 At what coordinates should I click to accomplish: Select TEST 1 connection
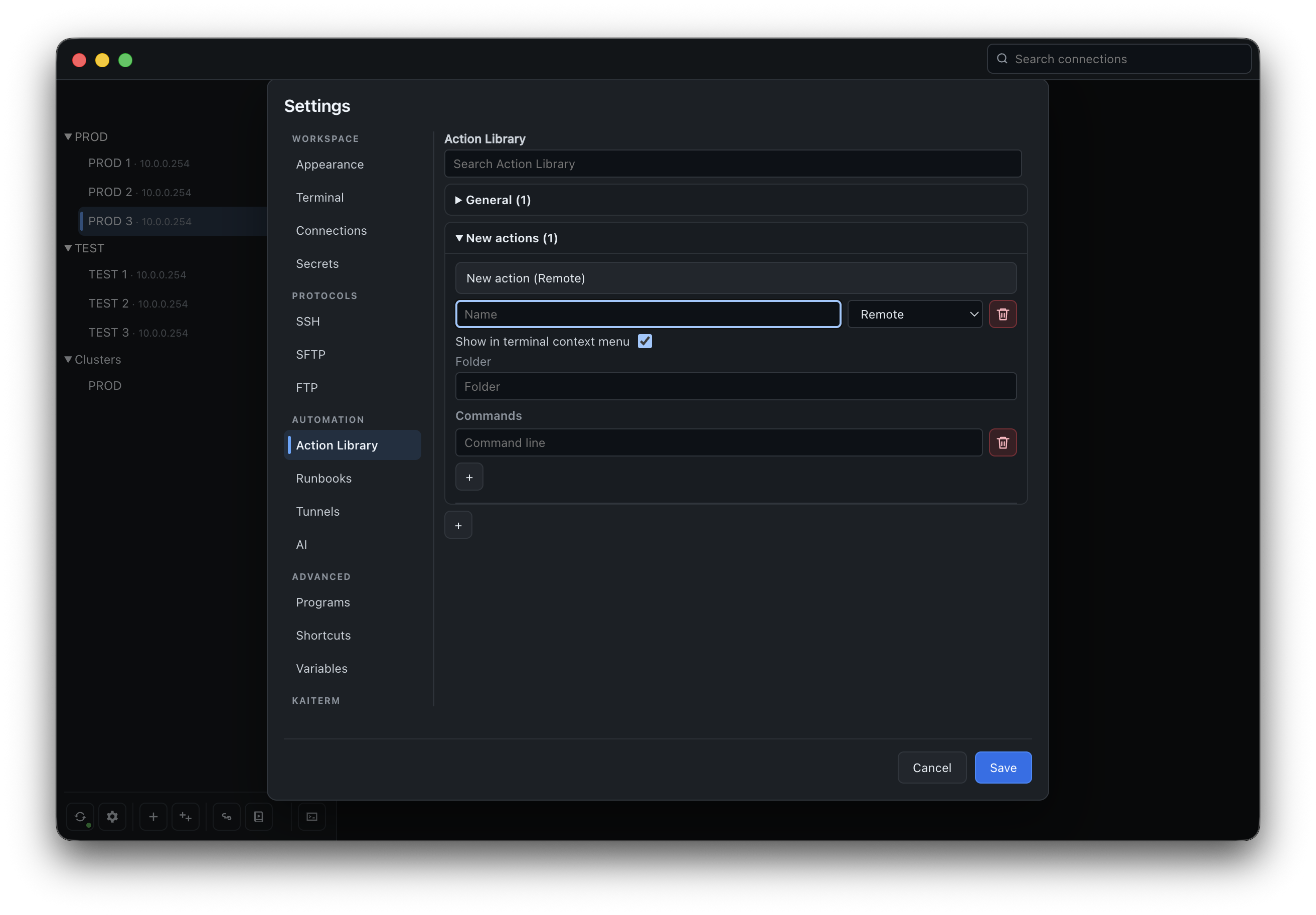[x=172, y=274]
